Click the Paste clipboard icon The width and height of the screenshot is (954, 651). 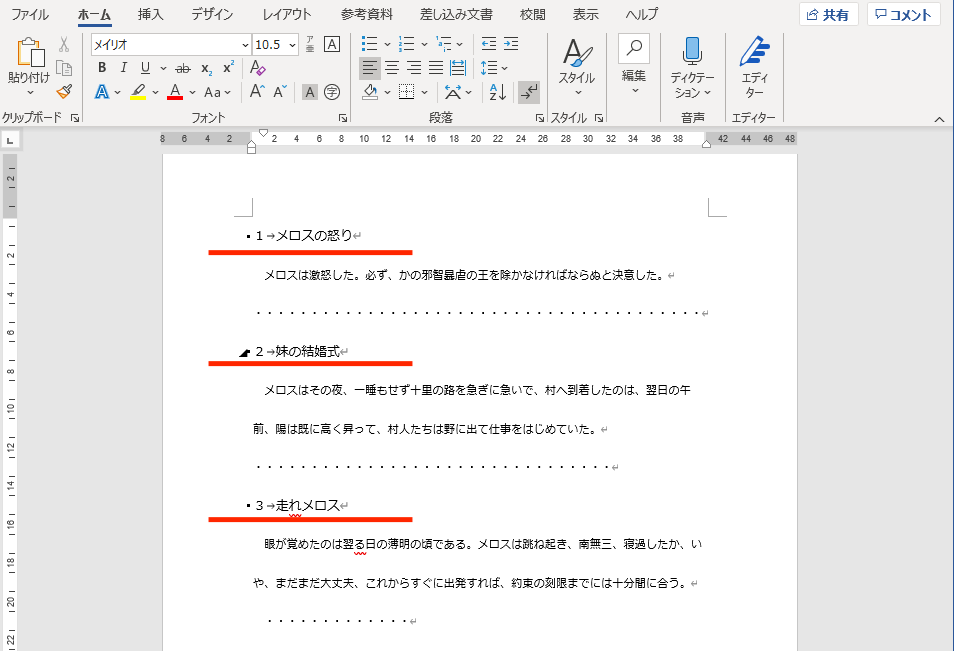(29, 52)
